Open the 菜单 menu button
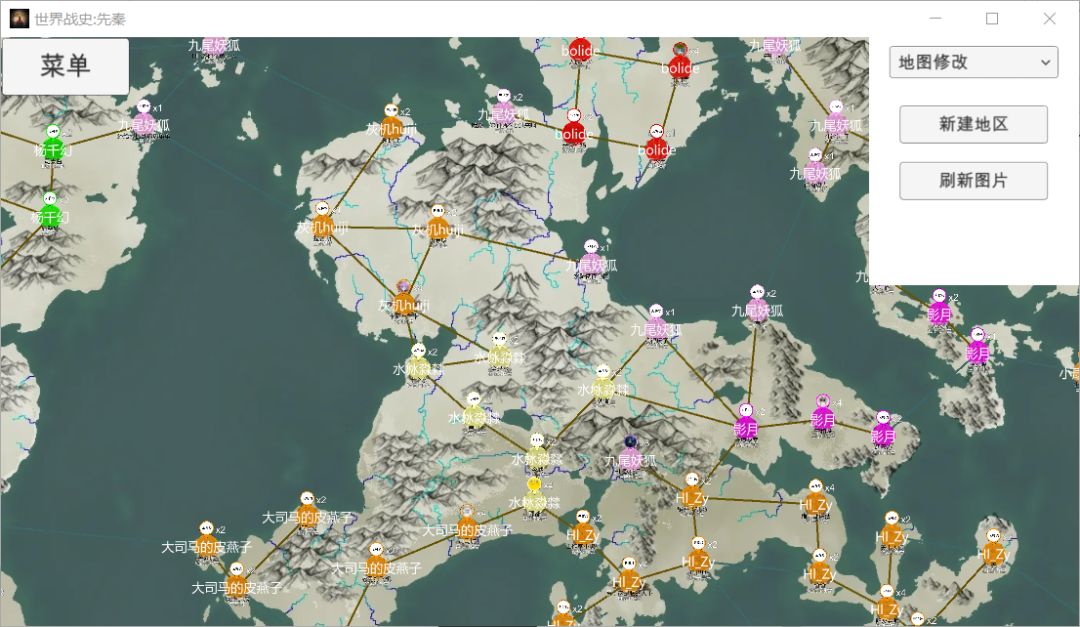1080x627 pixels. (65, 66)
